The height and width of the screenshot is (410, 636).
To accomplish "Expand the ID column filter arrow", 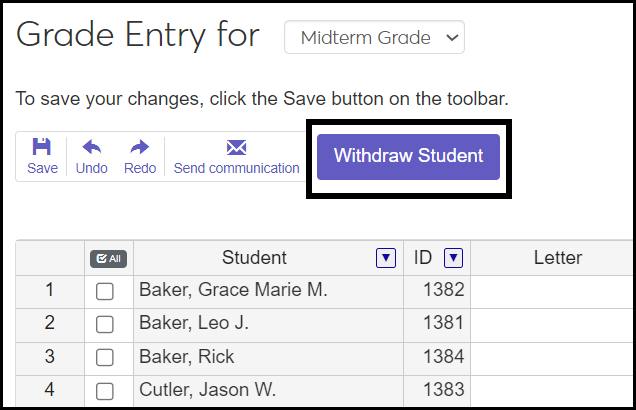I will tap(453, 258).
